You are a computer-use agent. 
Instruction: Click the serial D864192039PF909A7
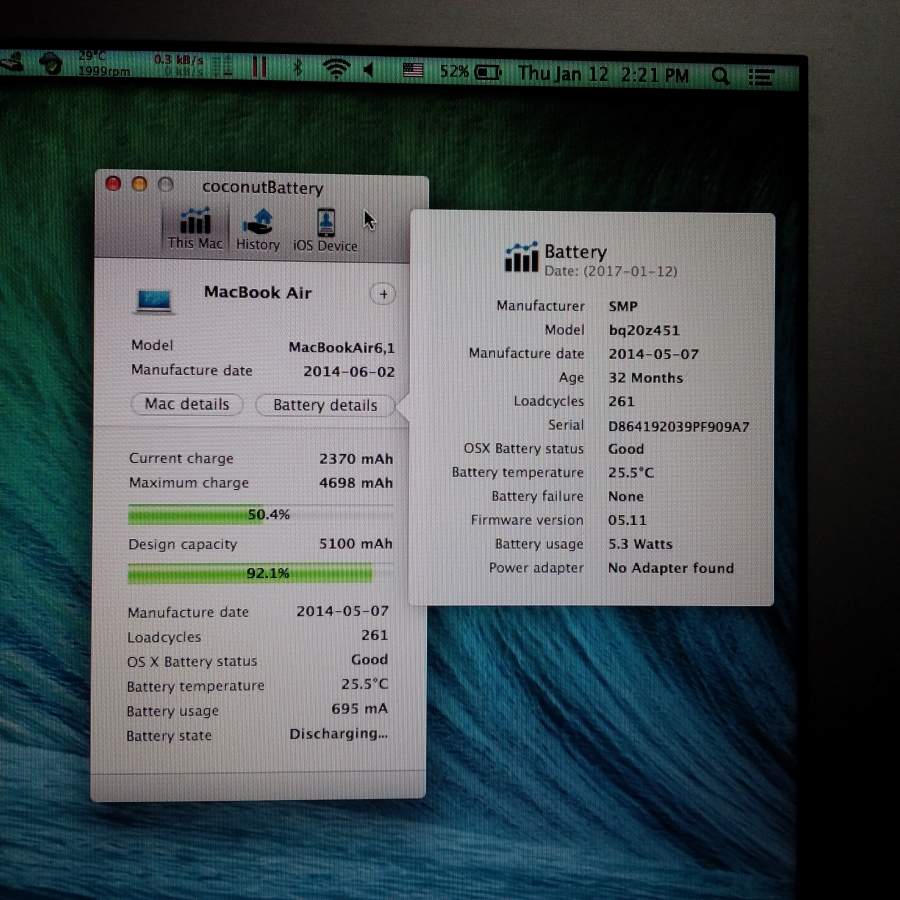678,426
